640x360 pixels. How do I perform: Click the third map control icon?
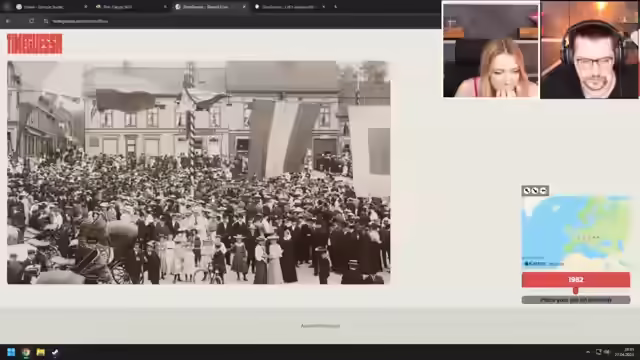tap(543, 191)
